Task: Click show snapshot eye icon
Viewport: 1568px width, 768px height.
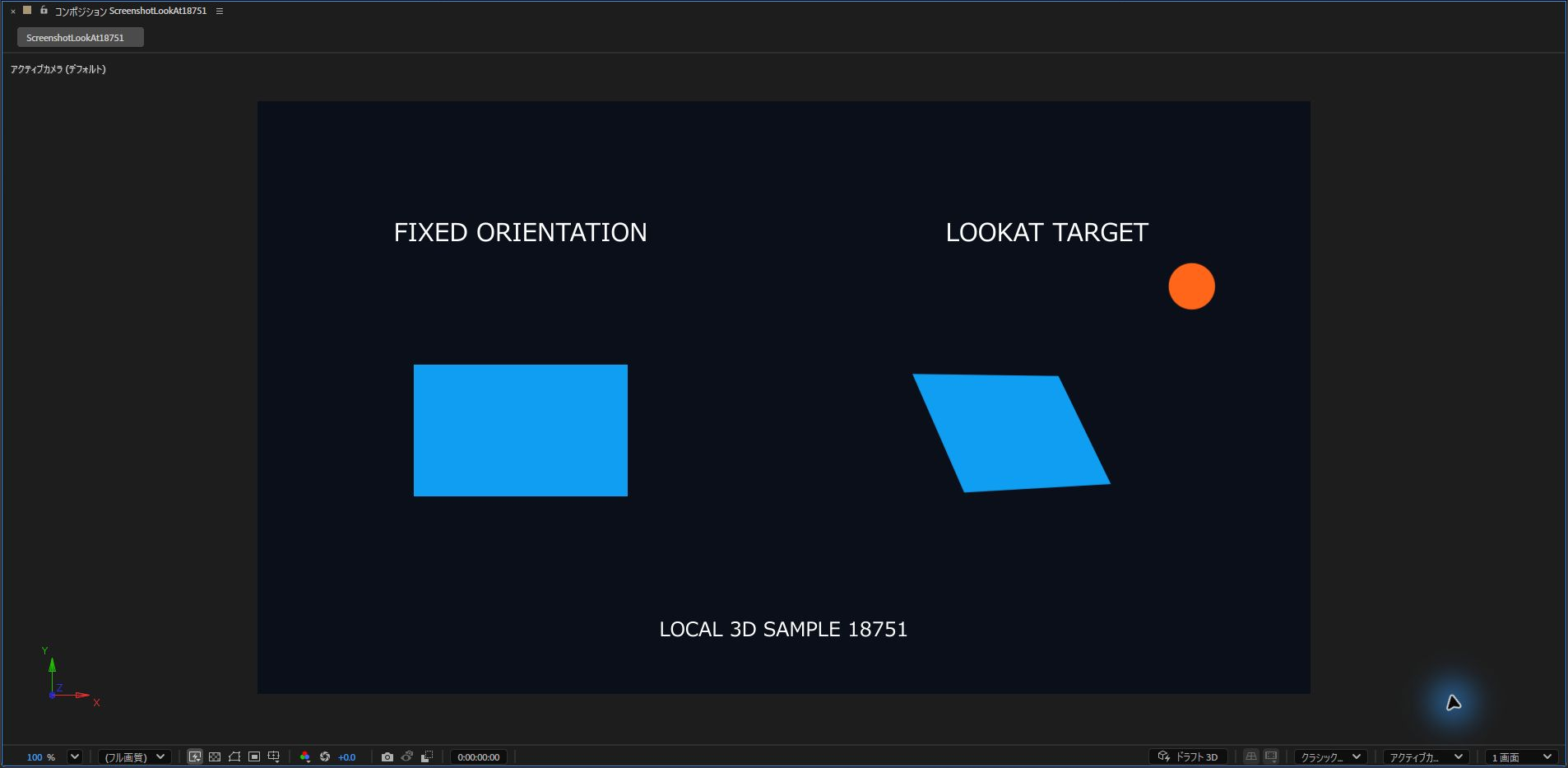Action: [407, 756]
